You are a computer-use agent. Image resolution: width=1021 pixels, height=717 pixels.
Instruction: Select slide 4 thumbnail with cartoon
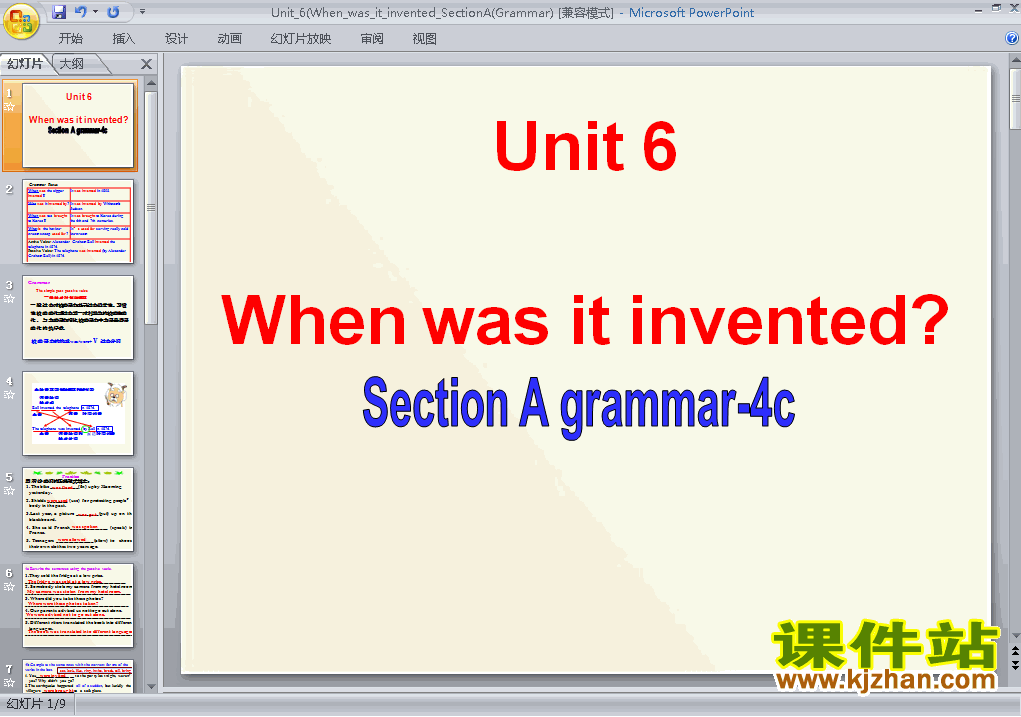point(78,414)
